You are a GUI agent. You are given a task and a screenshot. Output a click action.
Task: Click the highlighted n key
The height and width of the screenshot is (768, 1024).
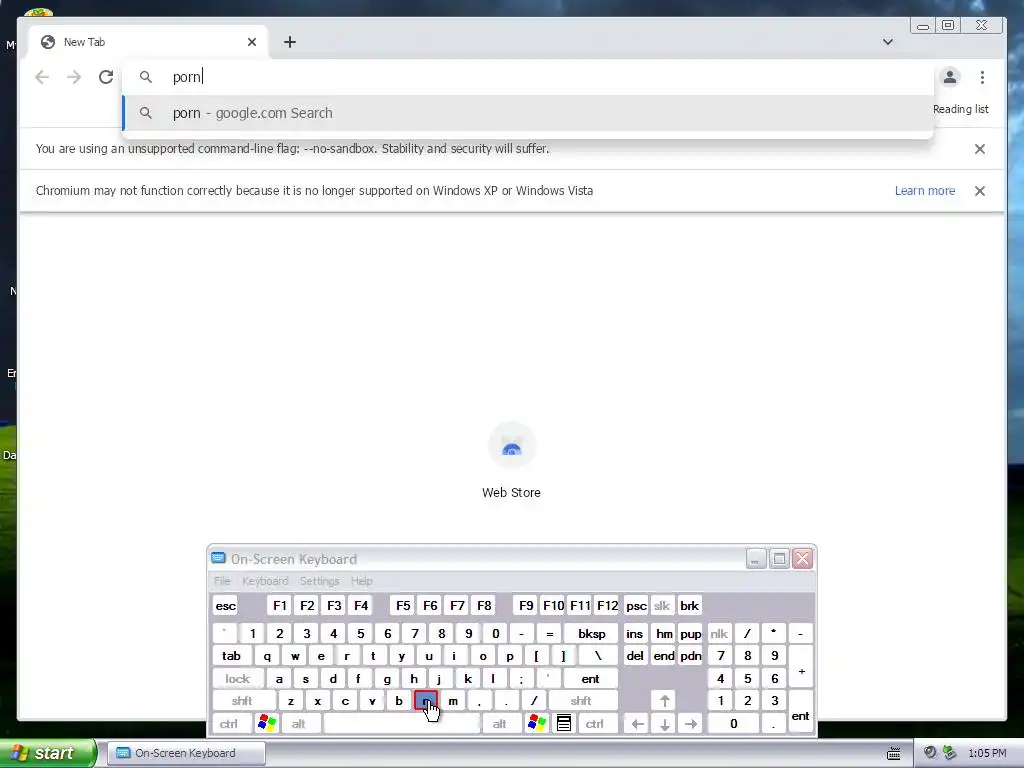(x=426, y=701)
